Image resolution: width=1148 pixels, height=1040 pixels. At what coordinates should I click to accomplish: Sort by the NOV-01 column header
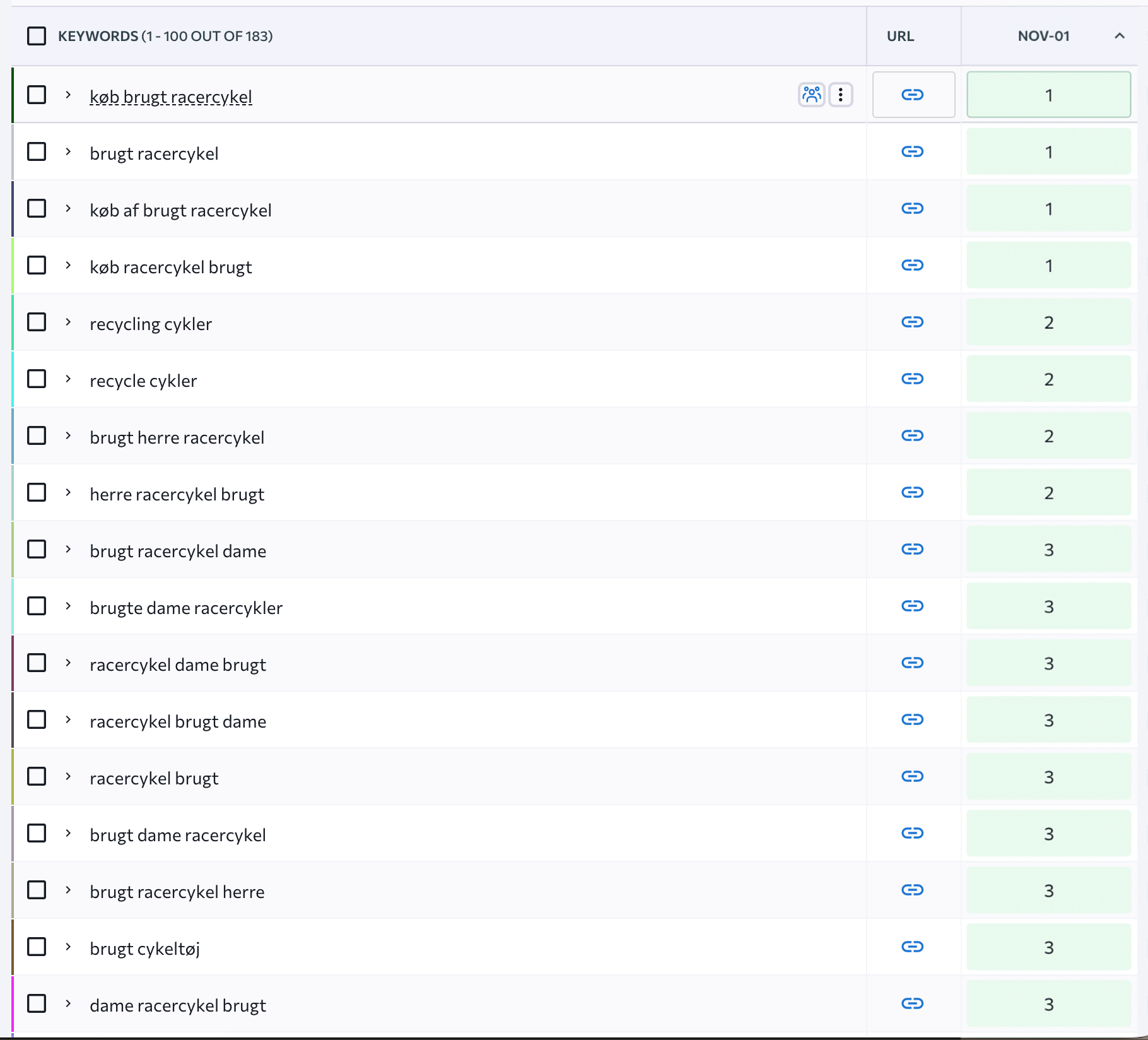click(1043, 36)
